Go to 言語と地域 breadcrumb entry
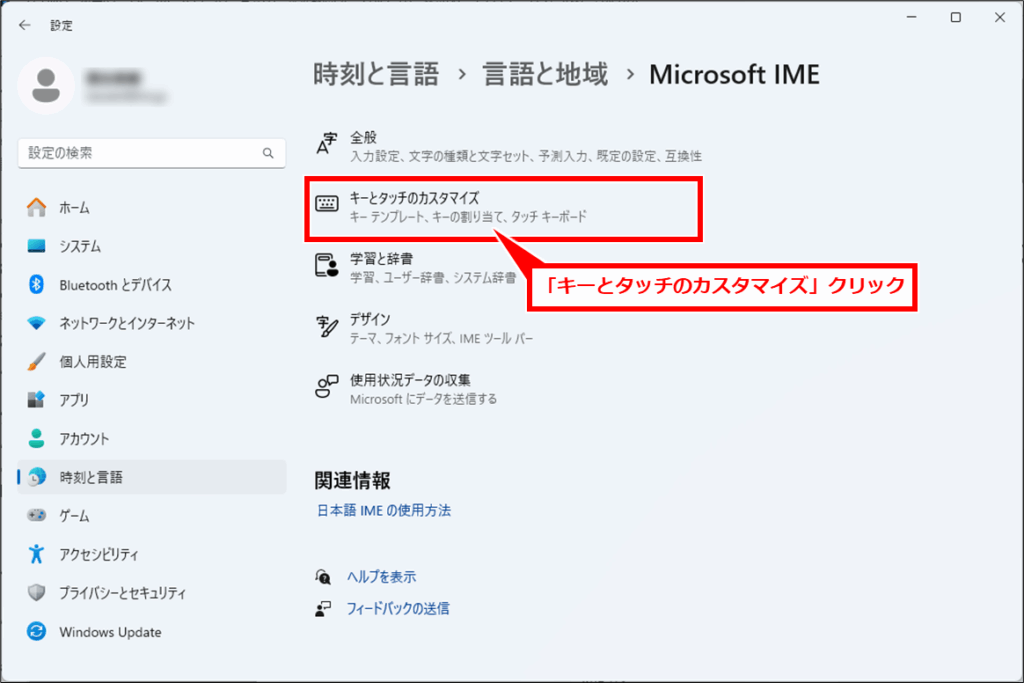This screenshot has width=1024, height=683. tap(545, 74)
